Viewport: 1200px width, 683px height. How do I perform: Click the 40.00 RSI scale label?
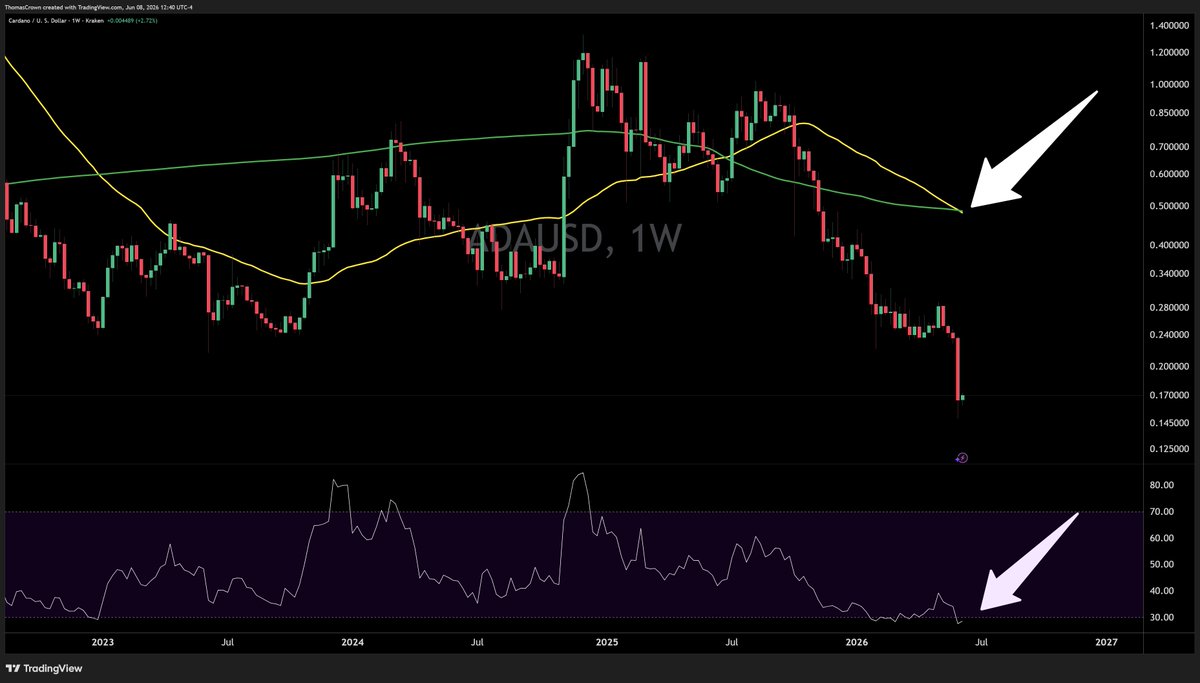1161,591
